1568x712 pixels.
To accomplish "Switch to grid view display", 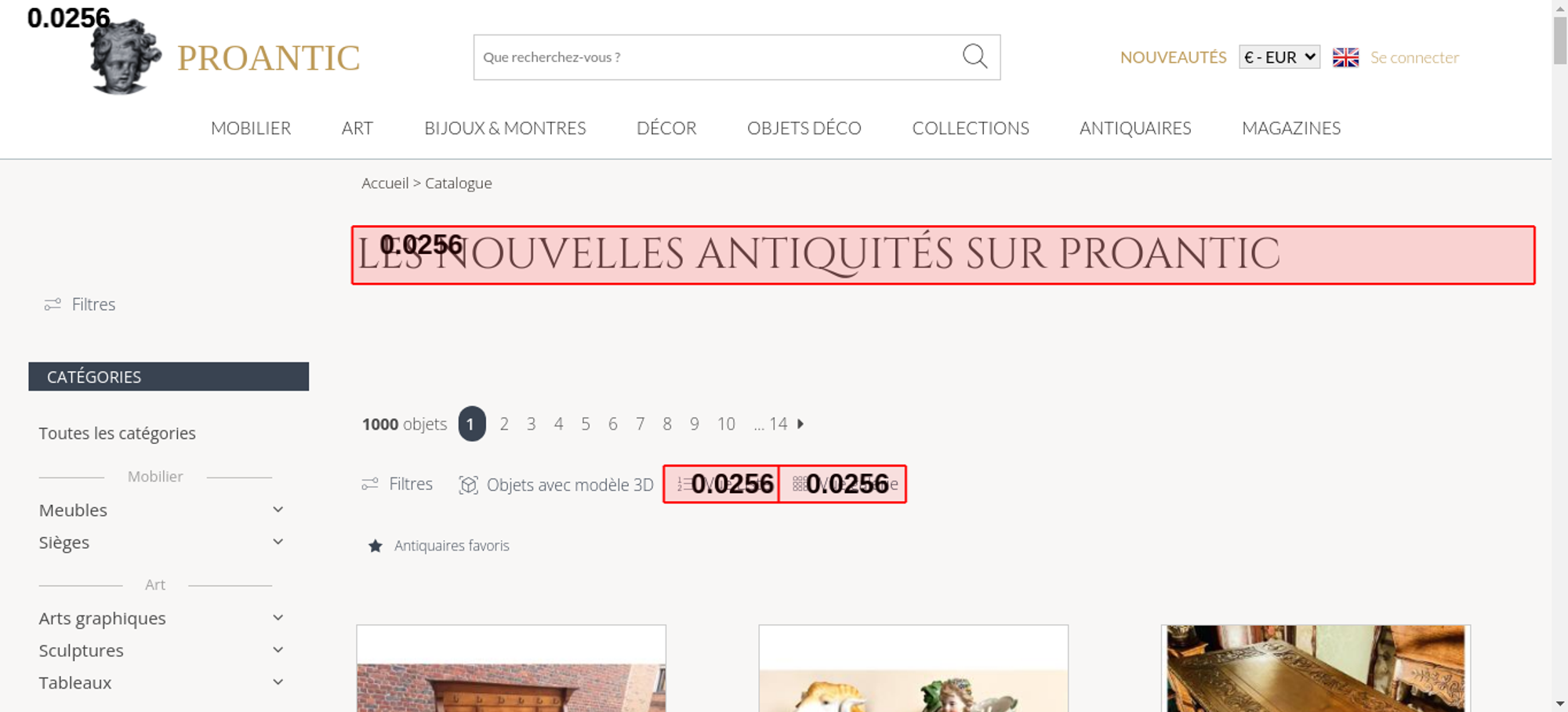I will pos(843,484).
